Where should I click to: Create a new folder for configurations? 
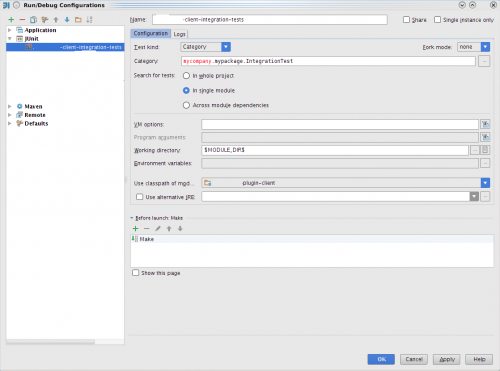click(x=78, y=20)
